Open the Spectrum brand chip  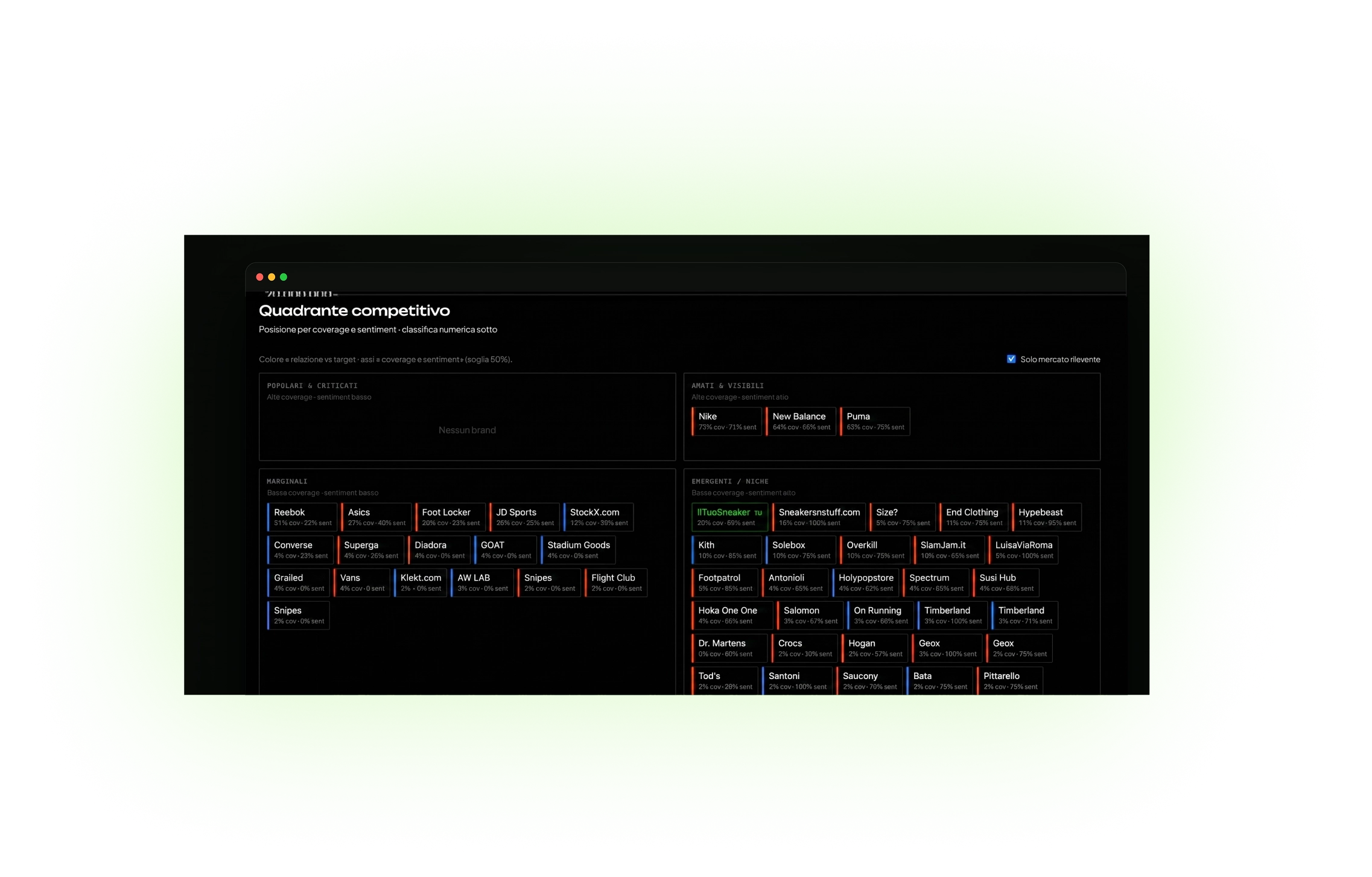click(x=936, y=582)
